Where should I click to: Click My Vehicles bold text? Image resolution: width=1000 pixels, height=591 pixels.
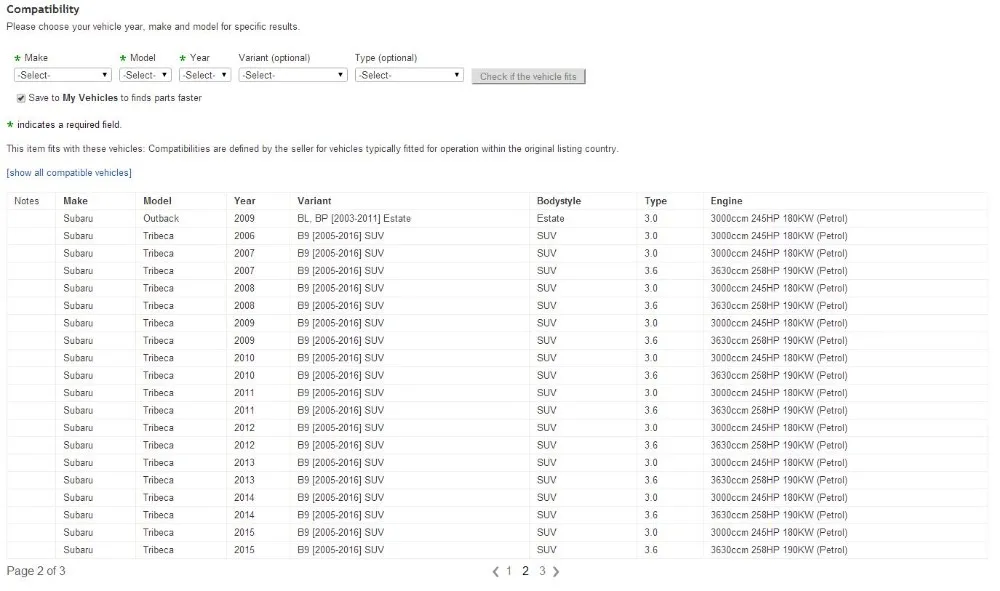90,98
